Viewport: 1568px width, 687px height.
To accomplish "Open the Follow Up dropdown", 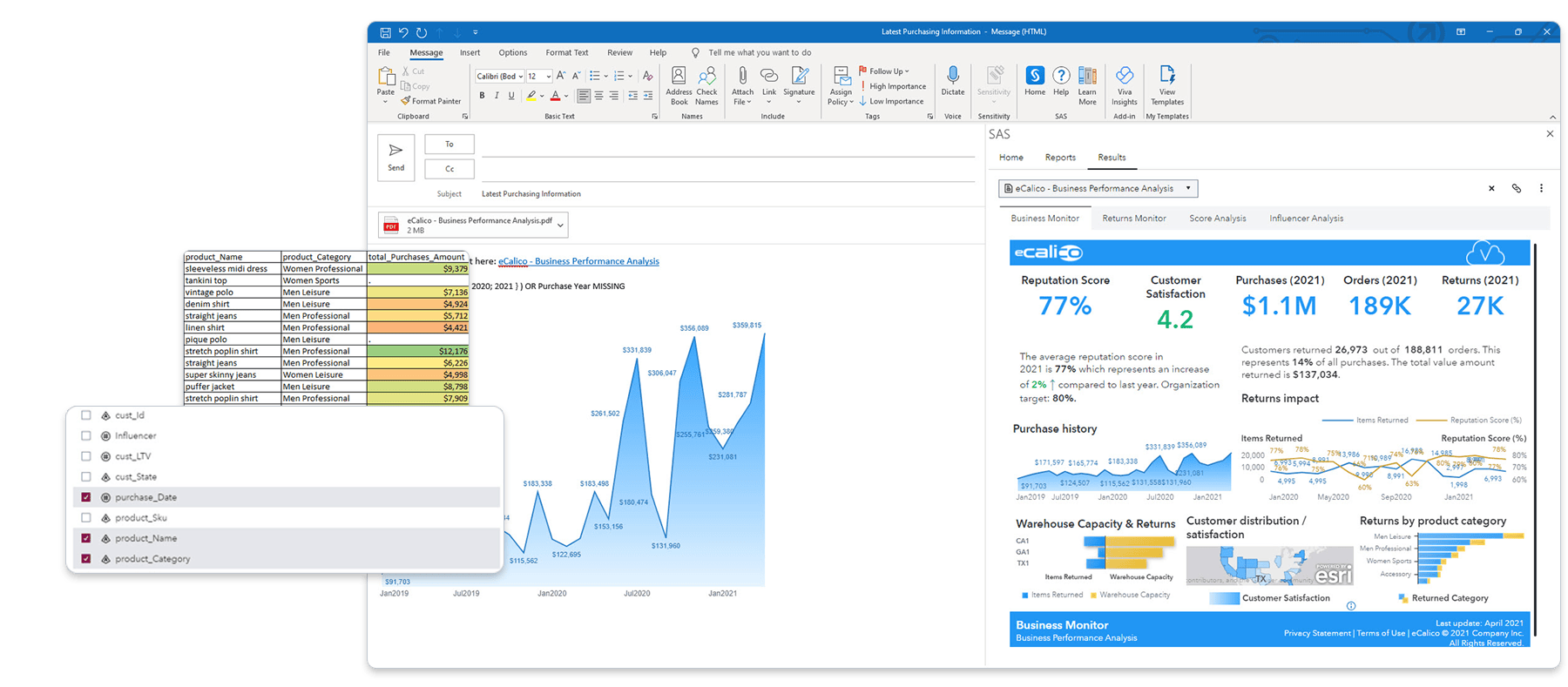I will [883, 71].
